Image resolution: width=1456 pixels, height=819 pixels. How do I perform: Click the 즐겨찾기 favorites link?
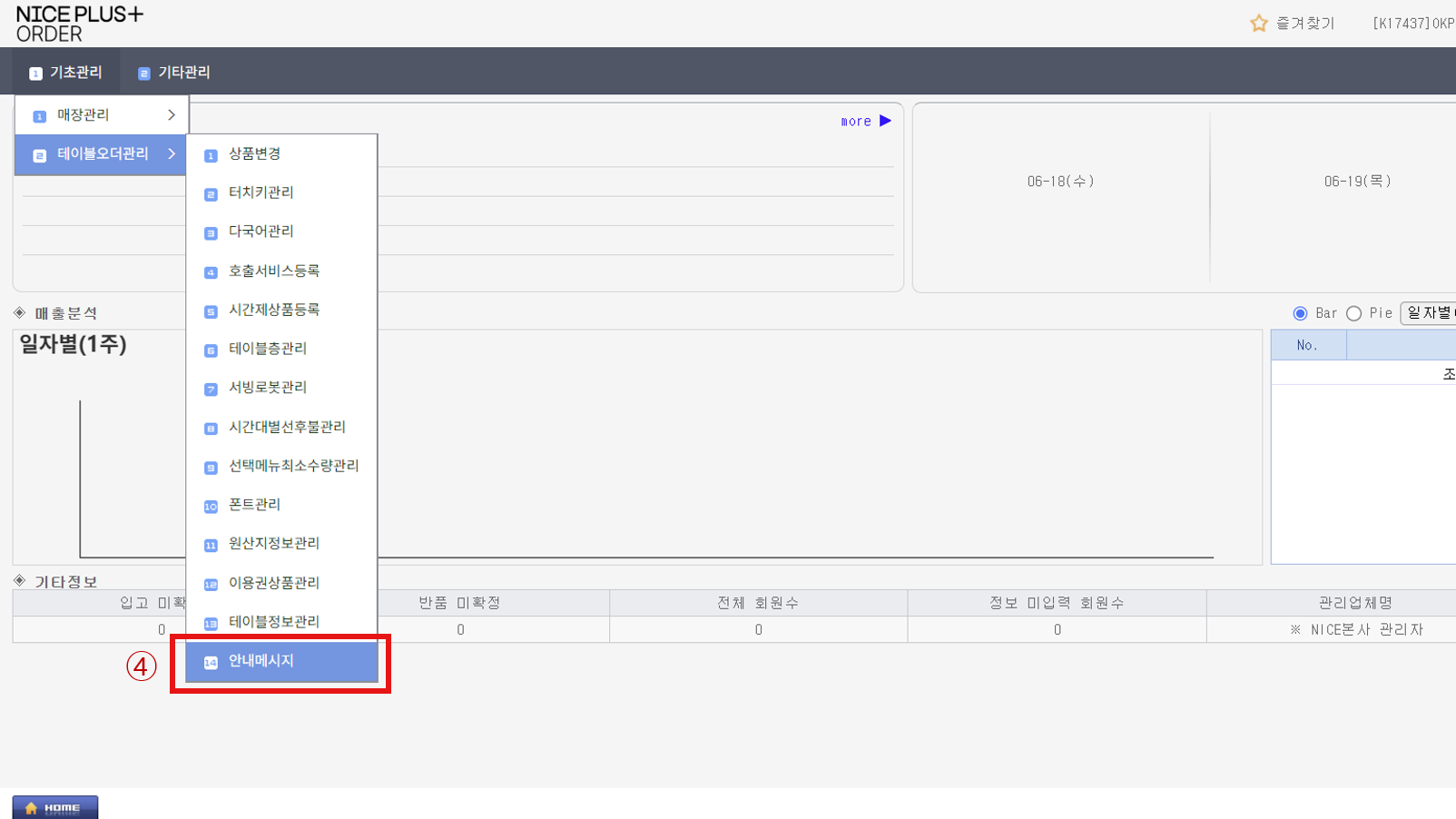[1304, 24]
